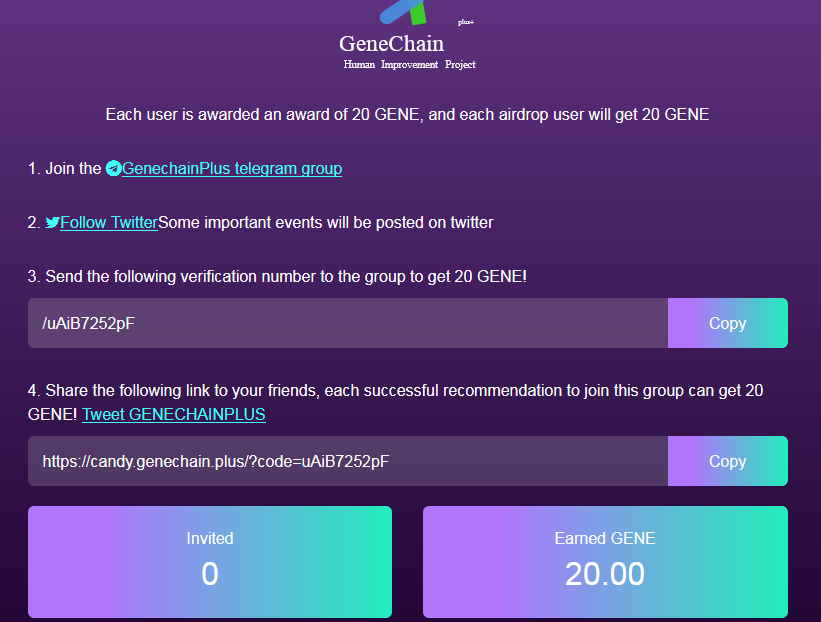821x622 pixels.
Task: Click the 20.00 earned amount
Action: click(605, 574)
